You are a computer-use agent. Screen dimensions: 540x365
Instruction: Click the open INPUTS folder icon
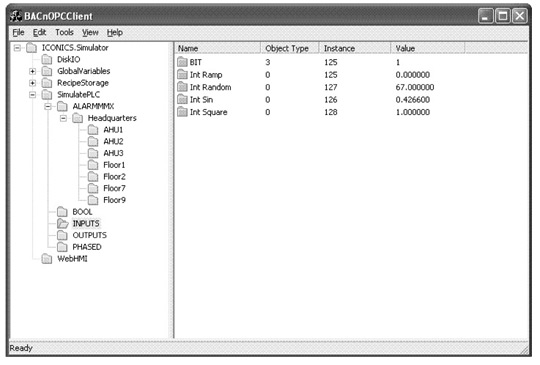click(63, 223)
